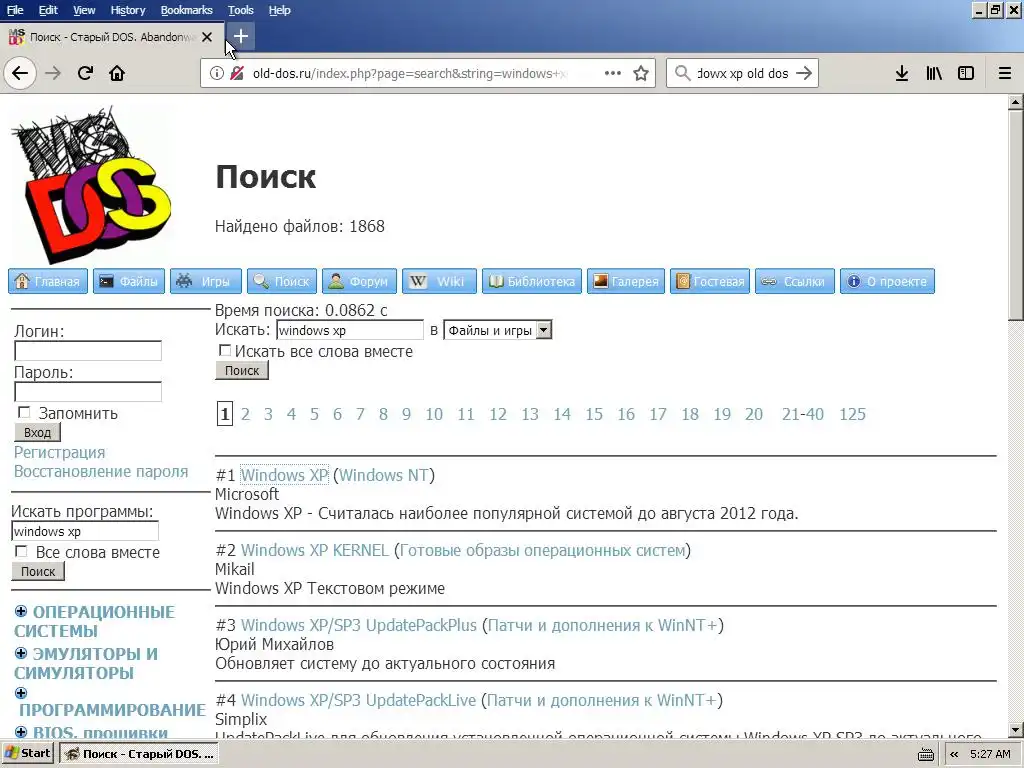Open Библиотека section

532,281
